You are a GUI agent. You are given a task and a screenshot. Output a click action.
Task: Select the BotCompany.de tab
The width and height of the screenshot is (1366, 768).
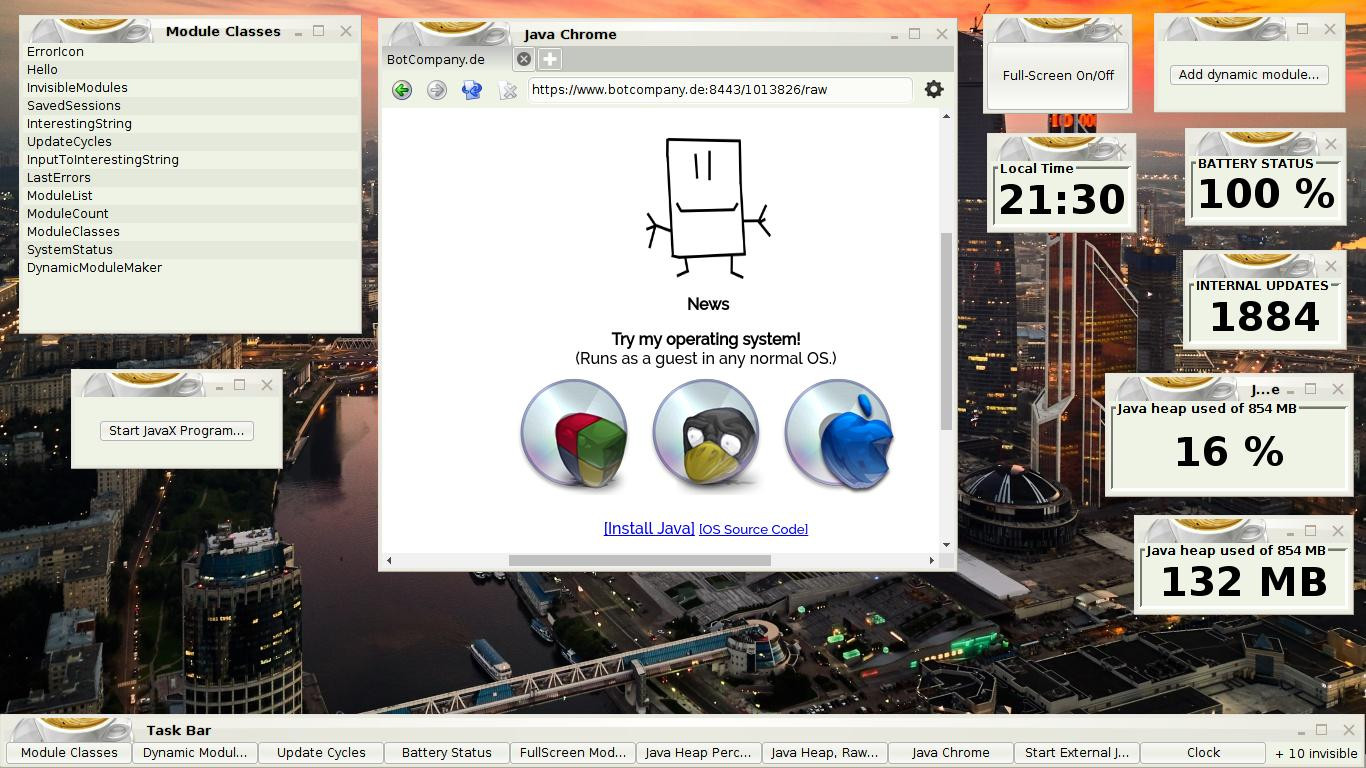pyautogui.click(x=436, y=59)
